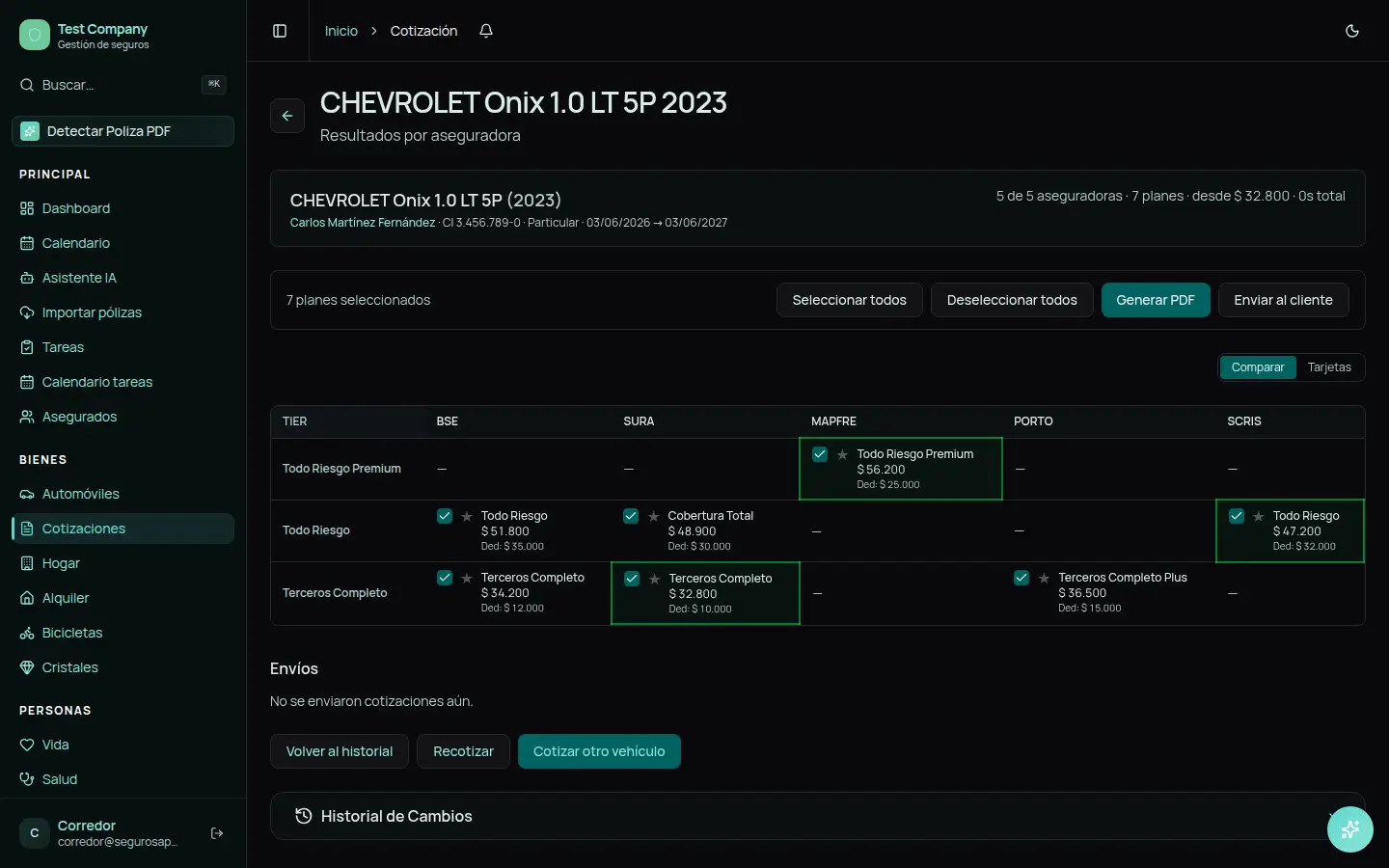The height and width of the screenshot is (868, 1389).
Task: Click the logout icon beside Corredor
Action: pos(217,833)
